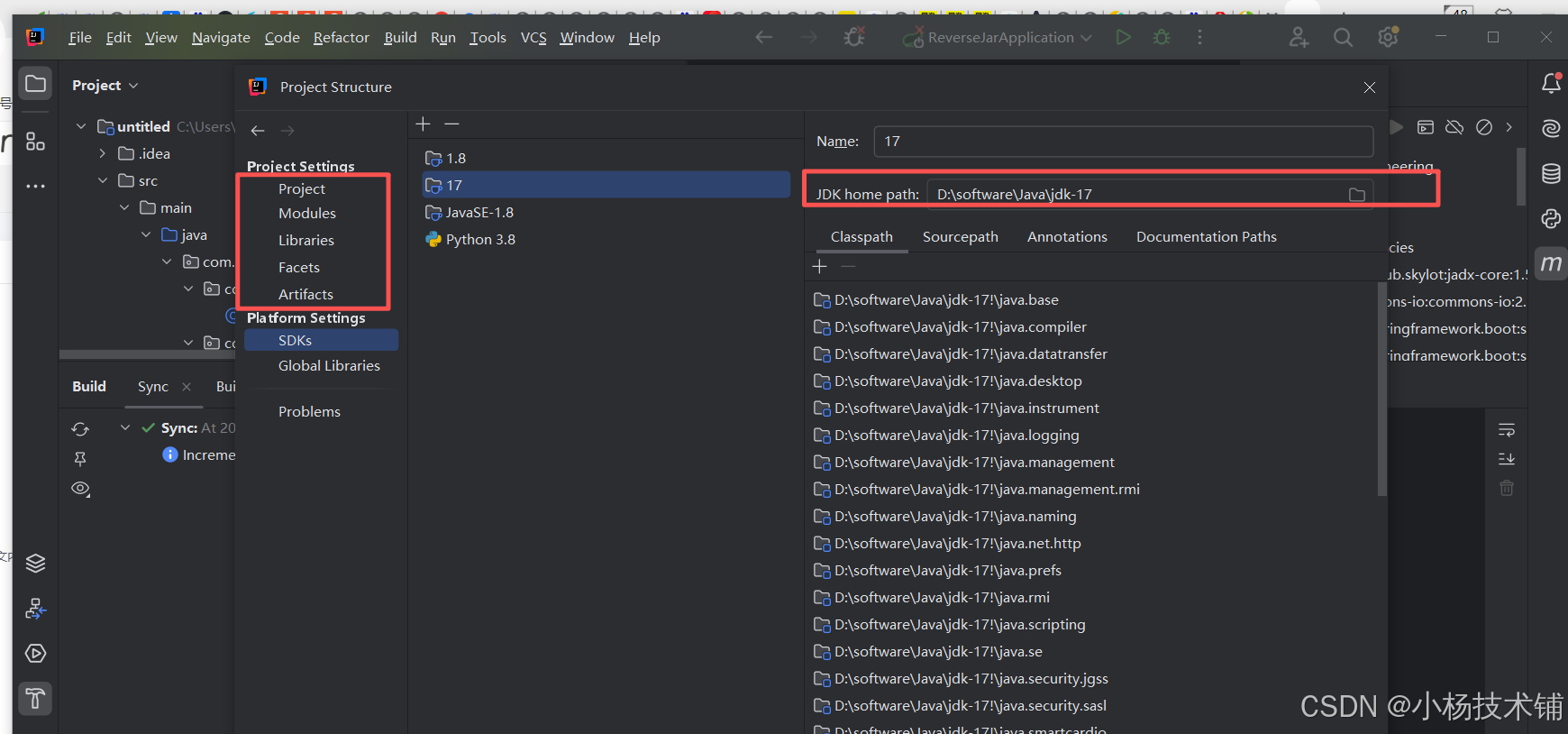The height and width of the screenshot is (734, 1568).
Task: Open the Project view dropdown
Action: point(105,85)
